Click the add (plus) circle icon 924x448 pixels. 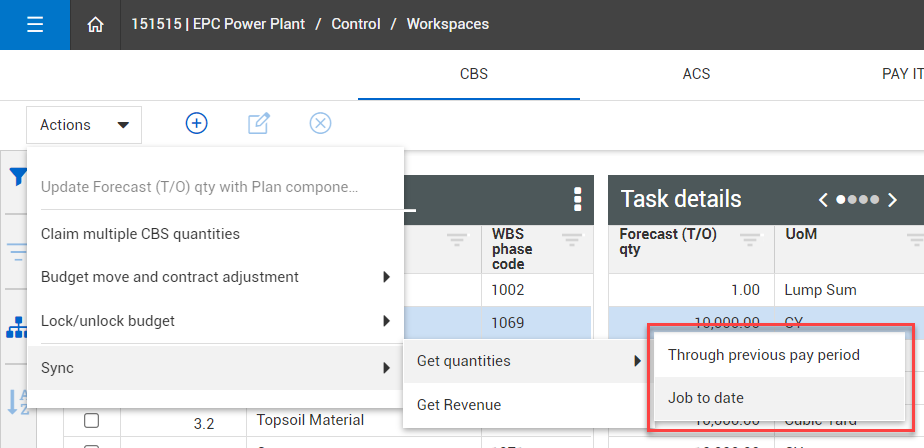point(197,123)
